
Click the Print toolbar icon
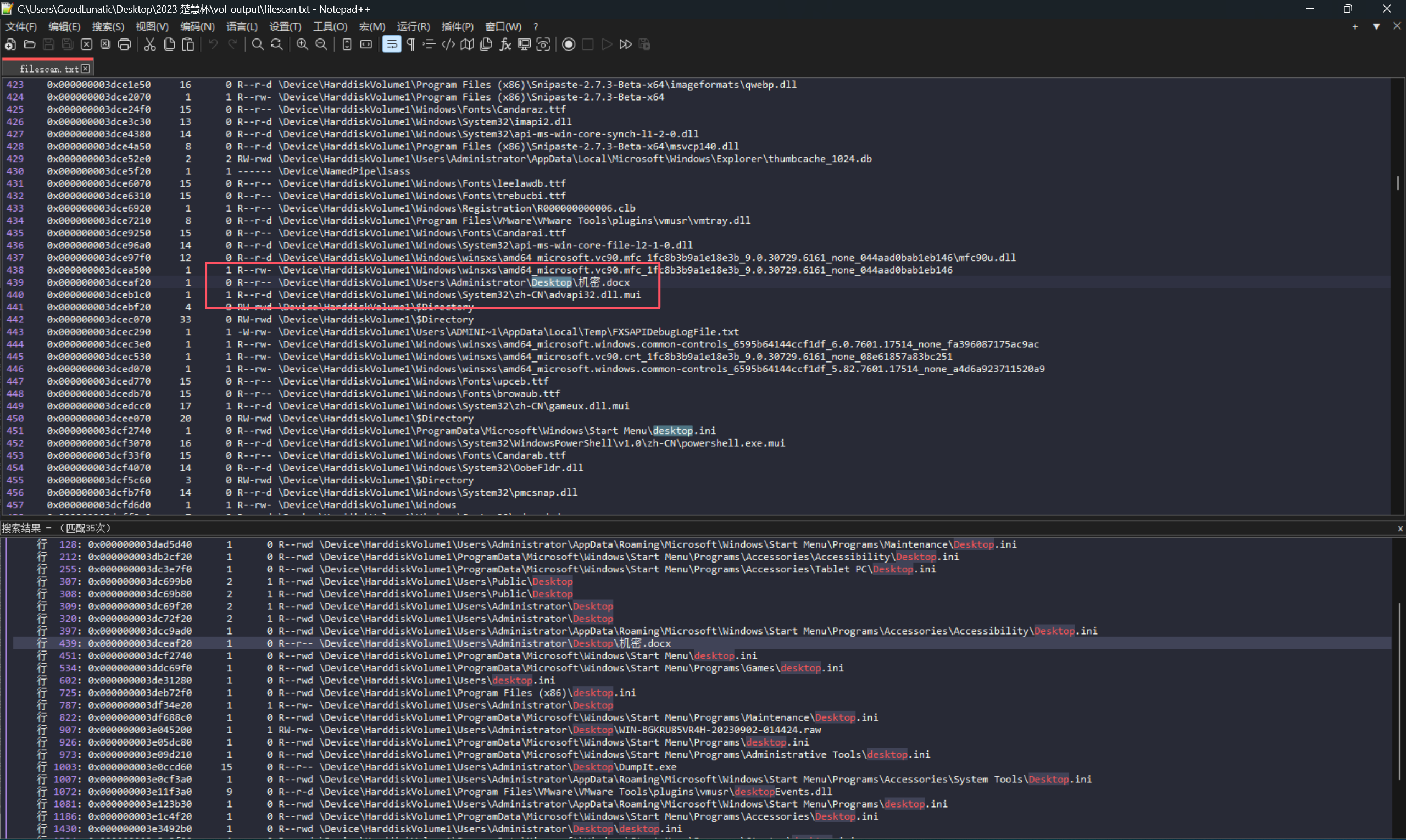coord(125,44)
